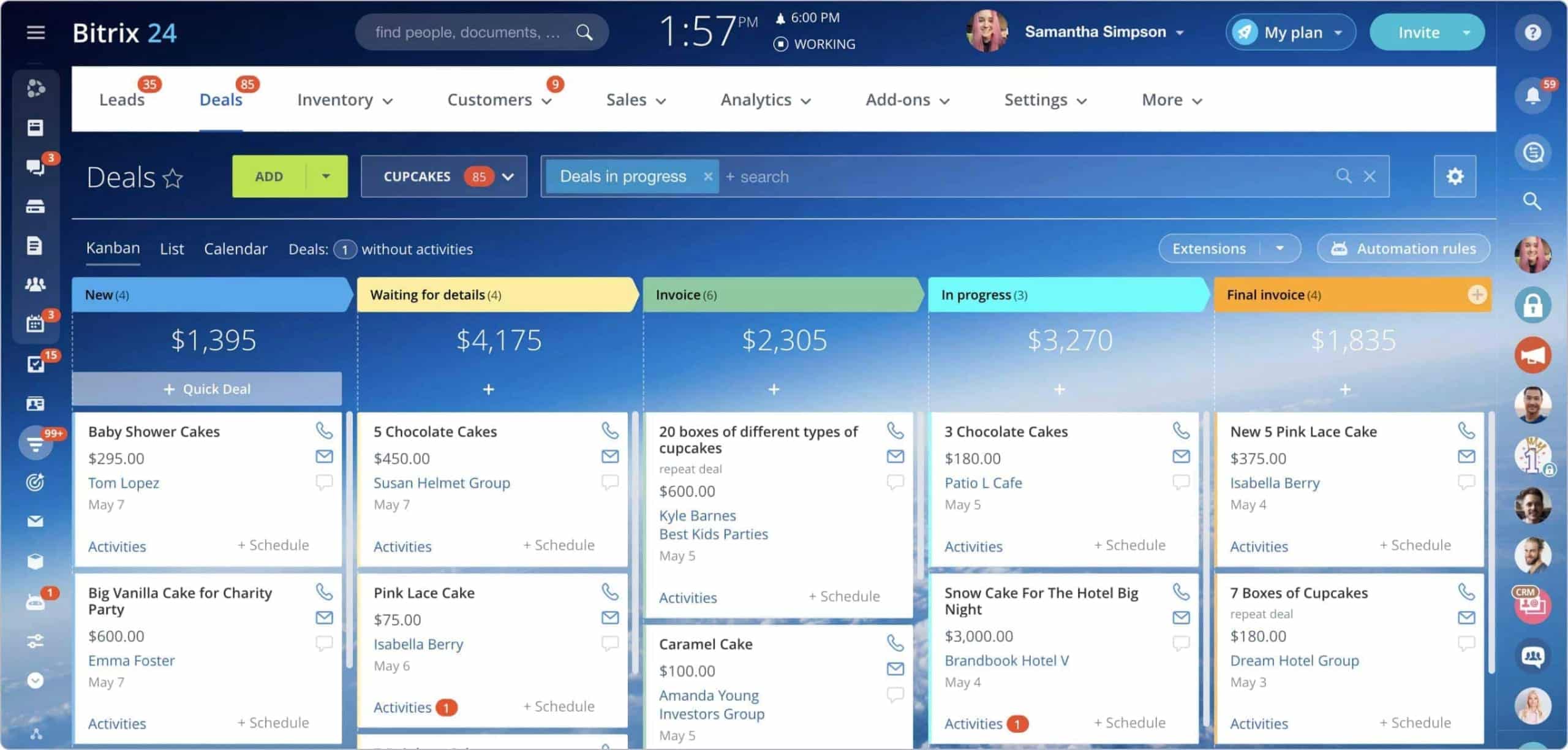
Task: Expand the Customers menu
Action: click(500, 100)
